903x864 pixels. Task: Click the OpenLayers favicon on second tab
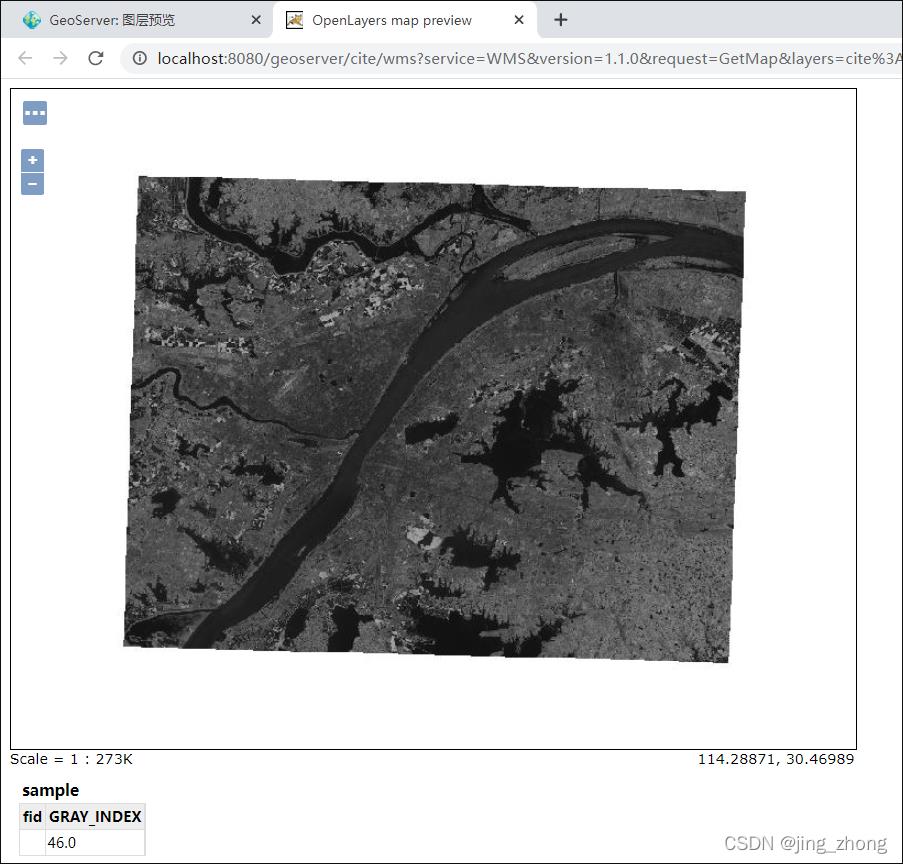click(x=294, y=20)
